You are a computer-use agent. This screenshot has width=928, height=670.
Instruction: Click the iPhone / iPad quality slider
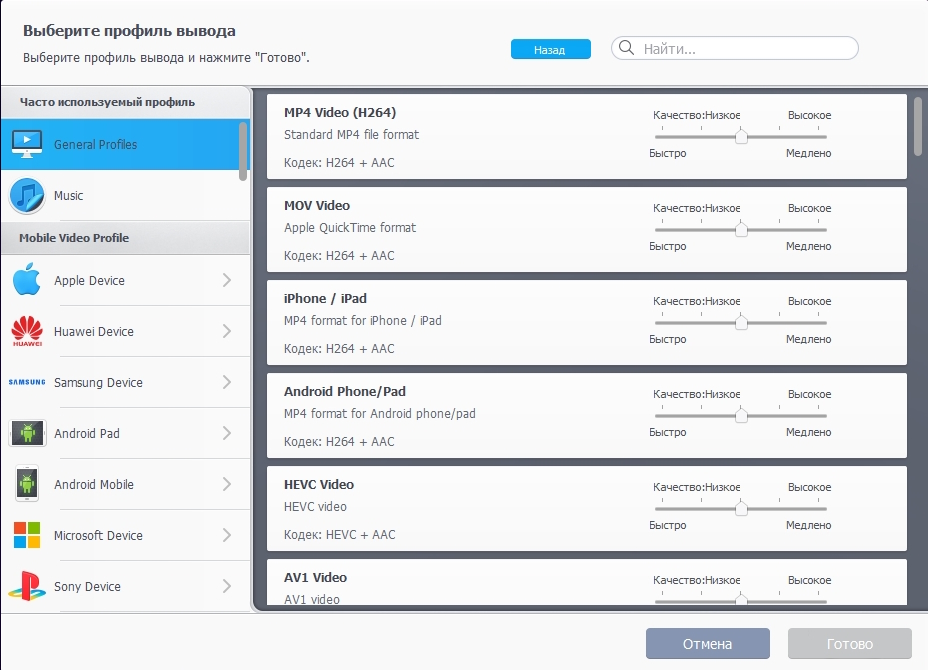(x=740, y=323)
